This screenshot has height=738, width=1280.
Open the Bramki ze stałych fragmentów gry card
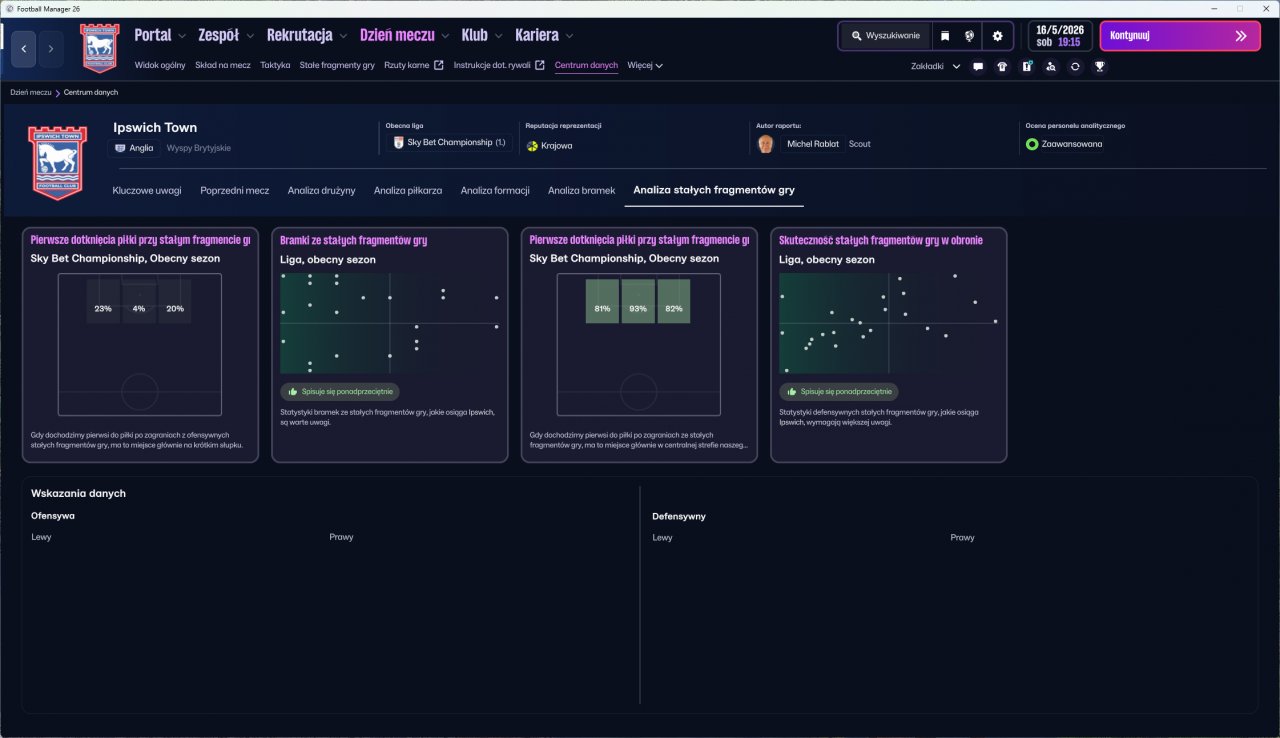coord(389,345)
